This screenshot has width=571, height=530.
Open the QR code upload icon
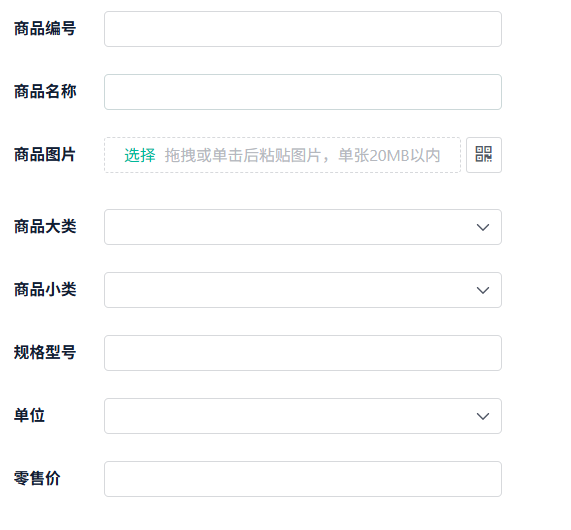pos(484,155)
